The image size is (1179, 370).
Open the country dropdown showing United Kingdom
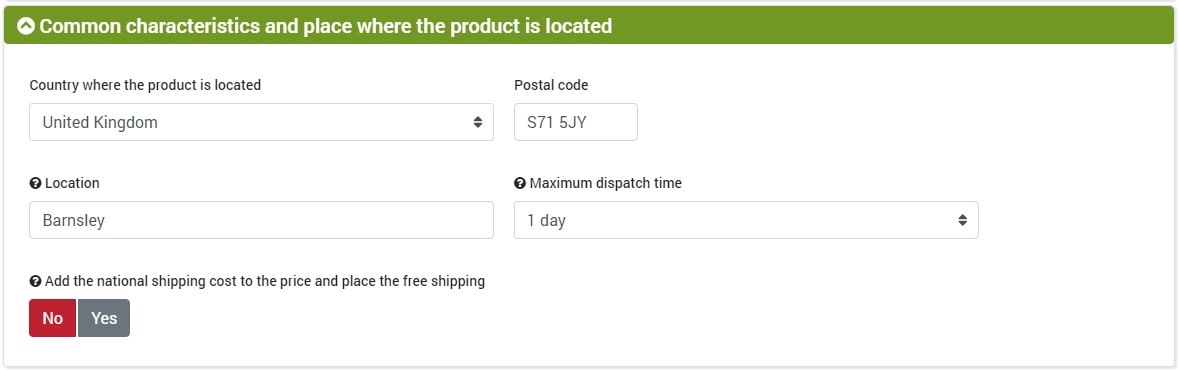tap(262, 122)
